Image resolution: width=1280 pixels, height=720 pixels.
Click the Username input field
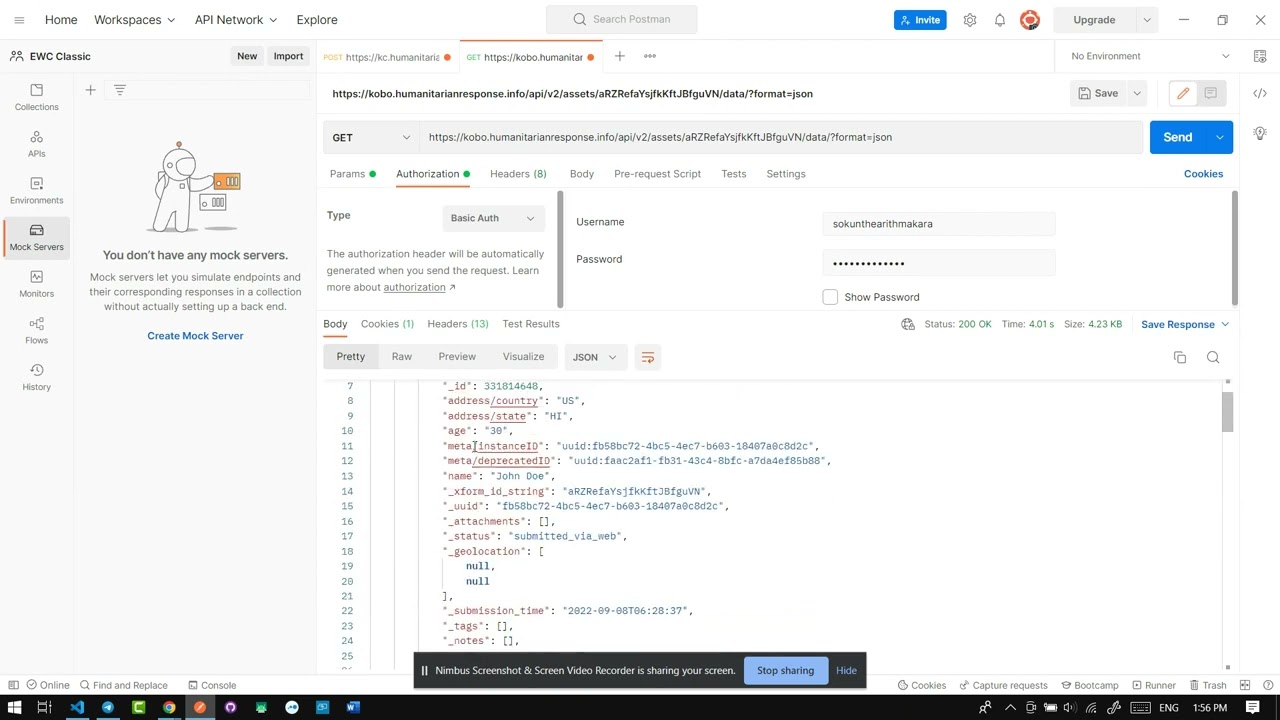(938, 224)
